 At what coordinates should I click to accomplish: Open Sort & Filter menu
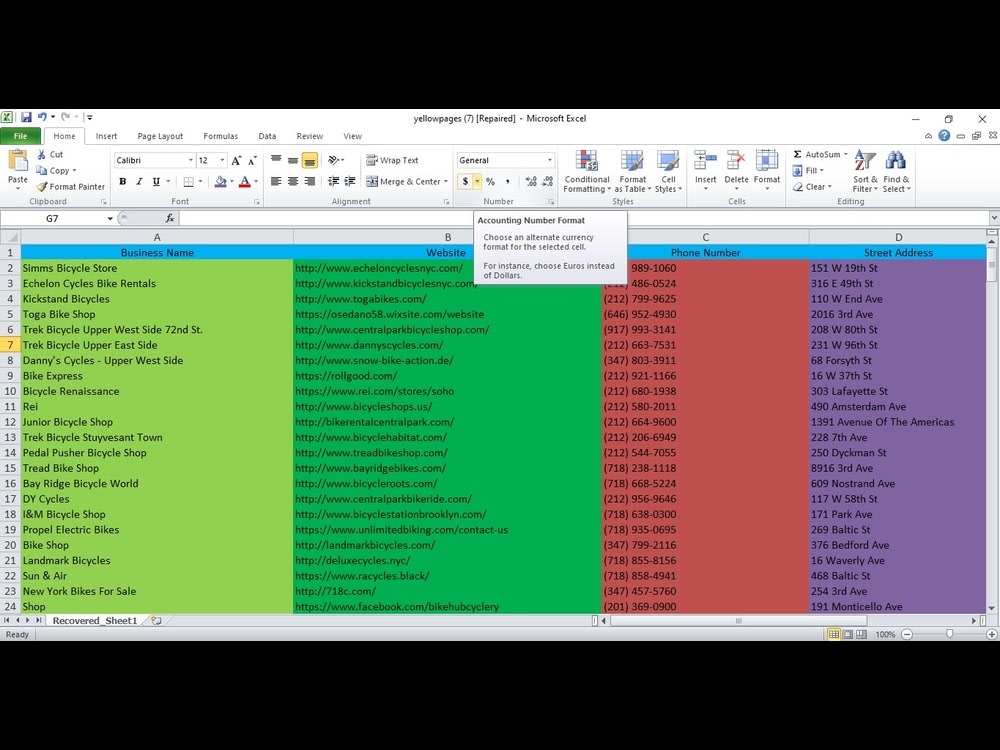[x=865, y=171]
